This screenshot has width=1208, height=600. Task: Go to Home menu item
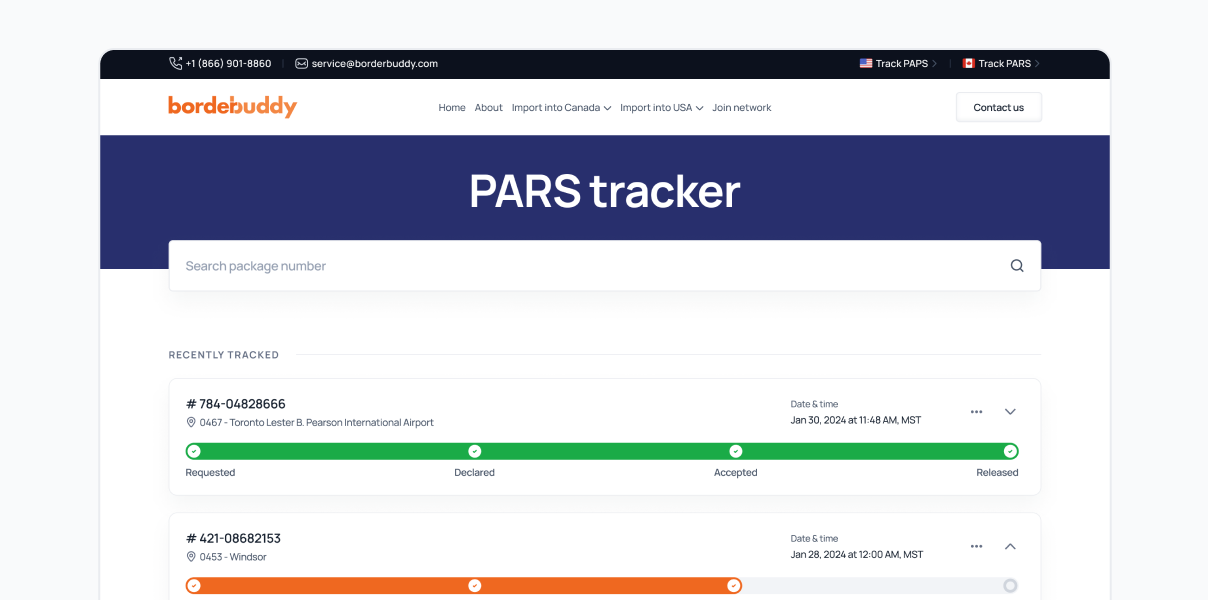pyautogui.click(x=452, y=108)
